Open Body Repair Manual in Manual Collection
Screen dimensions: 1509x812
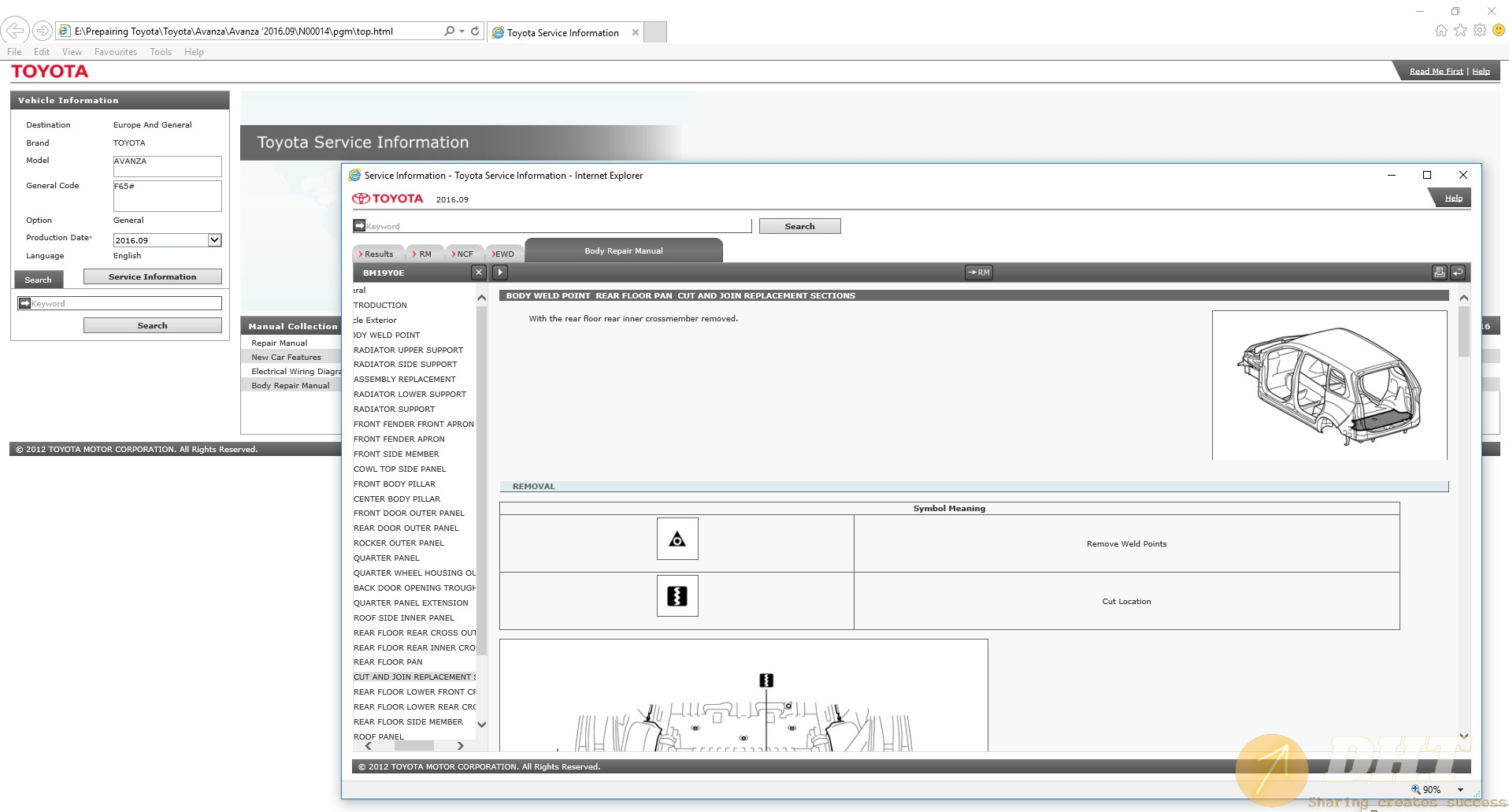click(x=290, y=385)
